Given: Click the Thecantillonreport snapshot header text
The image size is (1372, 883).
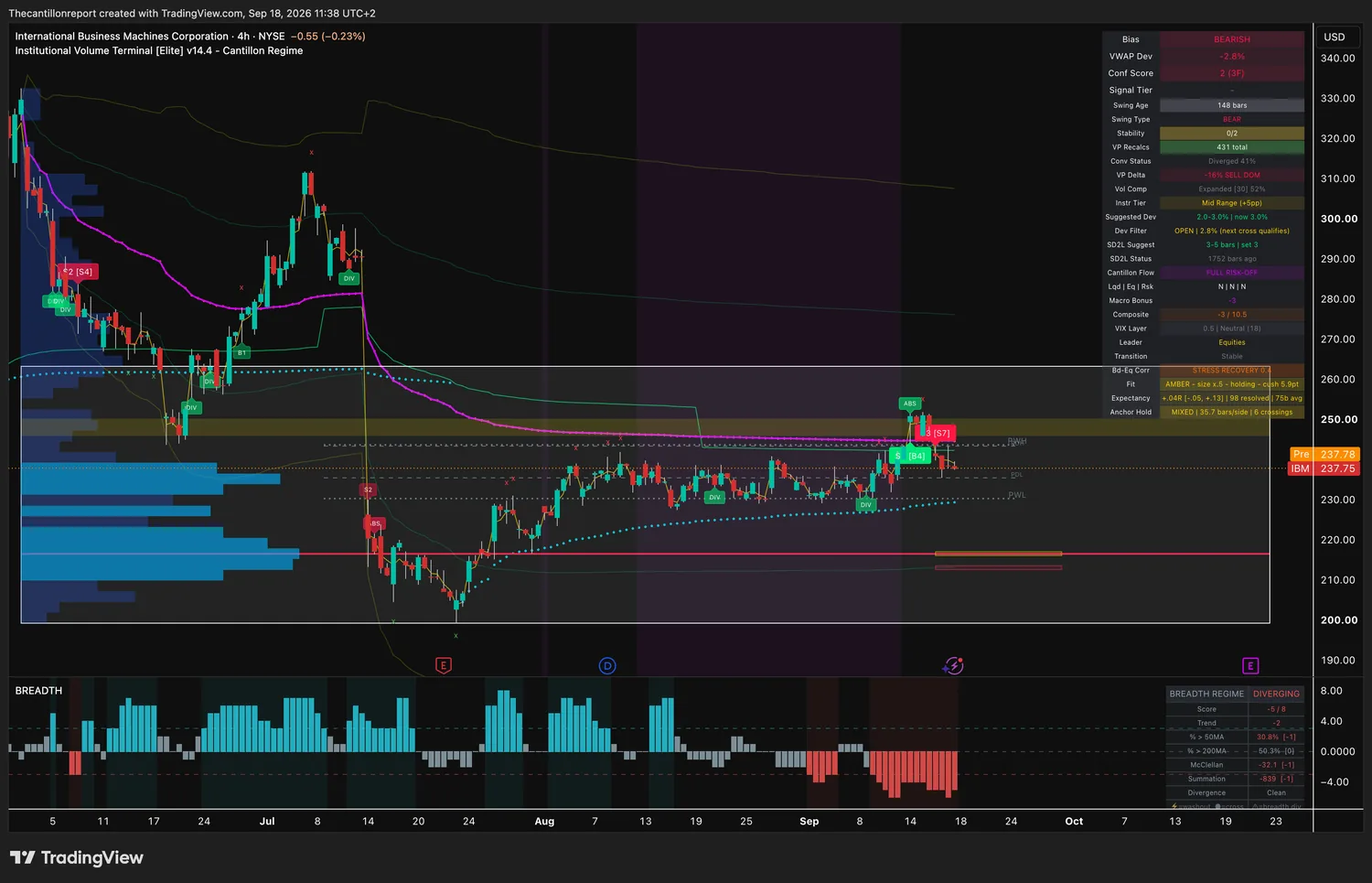Looking at the screenshot, I should (192, 13).
